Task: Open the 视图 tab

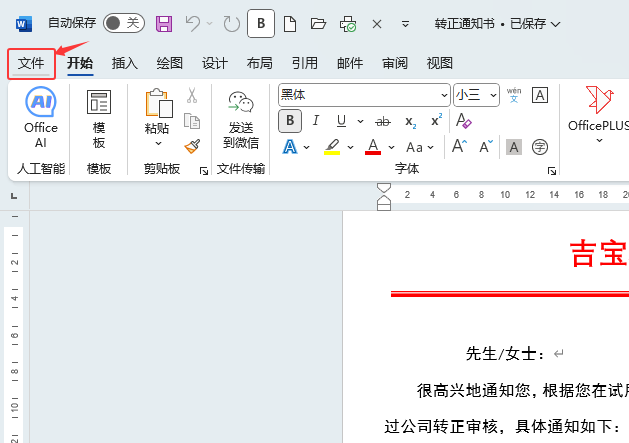Action: point(440,63)
